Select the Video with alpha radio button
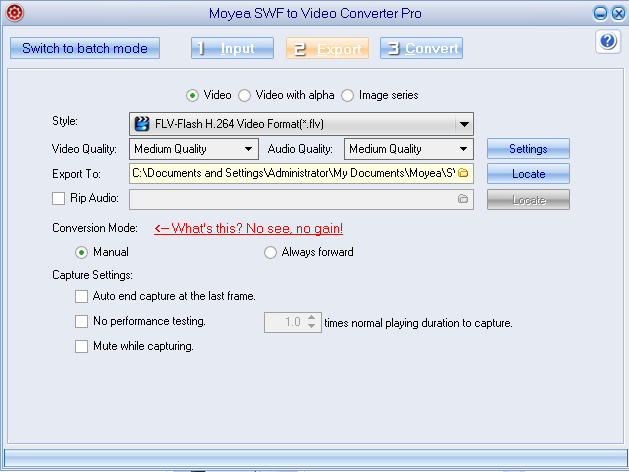629x472 pixels. click(244, 95)
